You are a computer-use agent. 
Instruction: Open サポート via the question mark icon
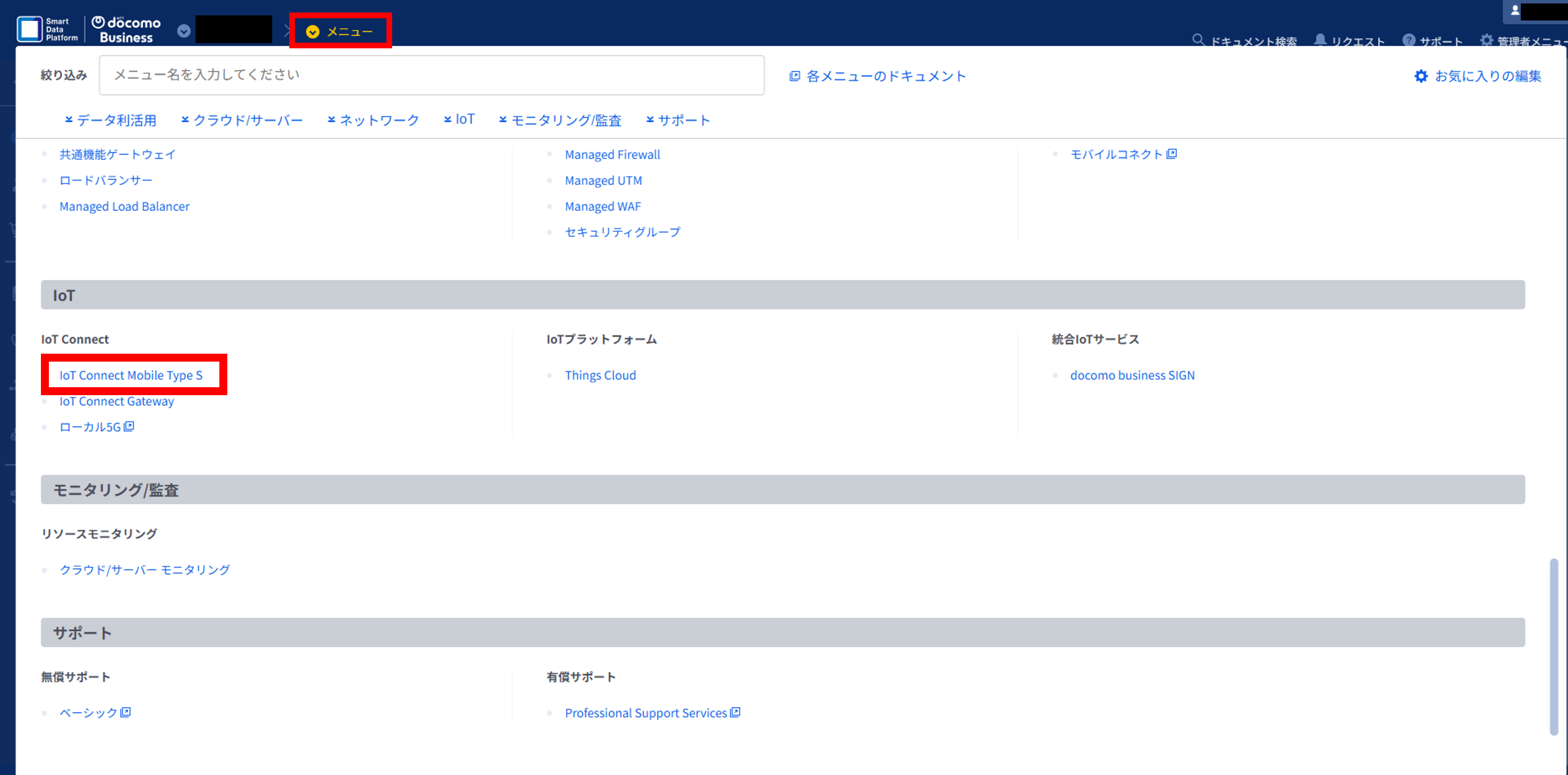tap(1411, 40)
